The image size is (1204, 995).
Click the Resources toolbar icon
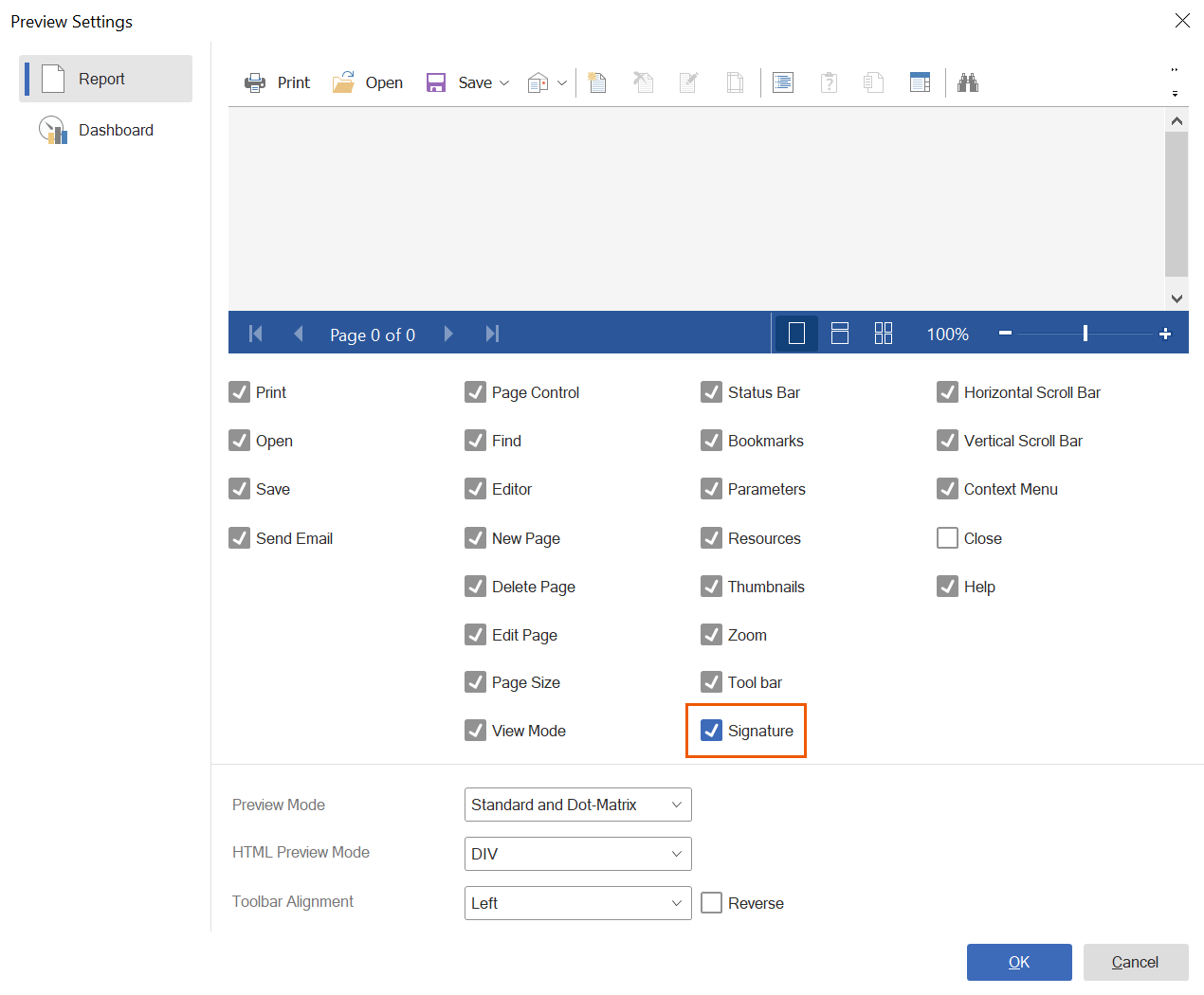click(x=874, y=82)
